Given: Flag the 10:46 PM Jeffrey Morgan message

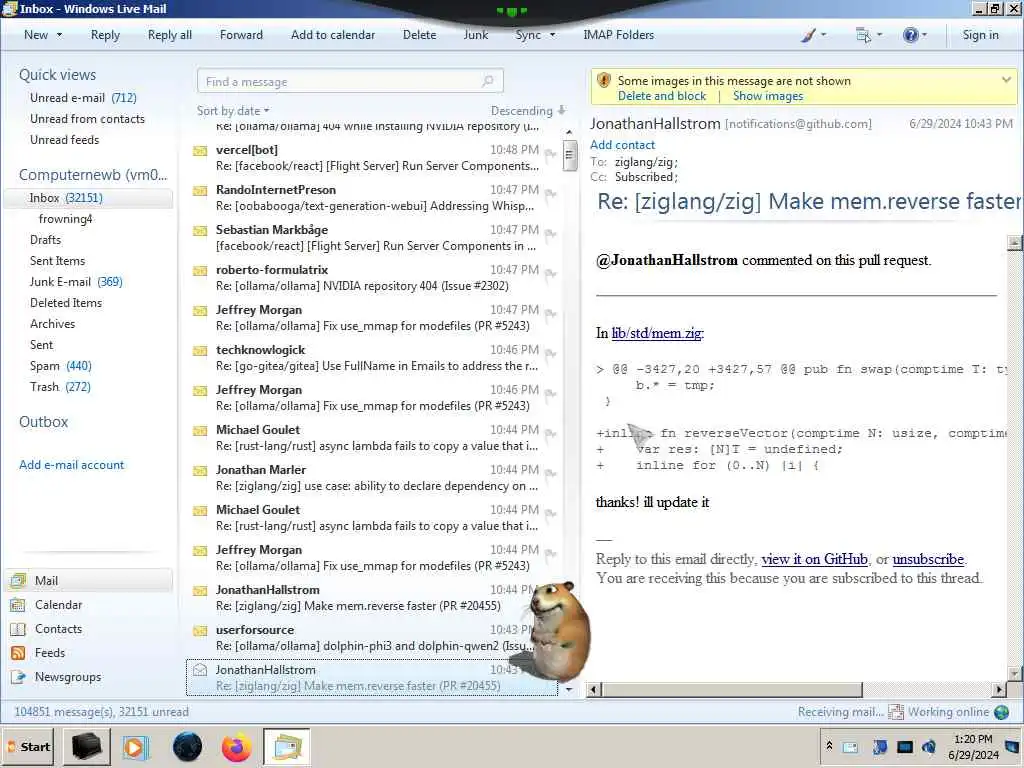Looking at the screenshot, I should coord(551,394).
